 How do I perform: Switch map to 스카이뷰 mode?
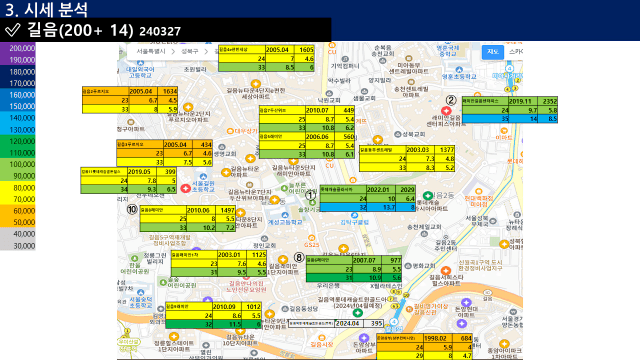[515, 52]
